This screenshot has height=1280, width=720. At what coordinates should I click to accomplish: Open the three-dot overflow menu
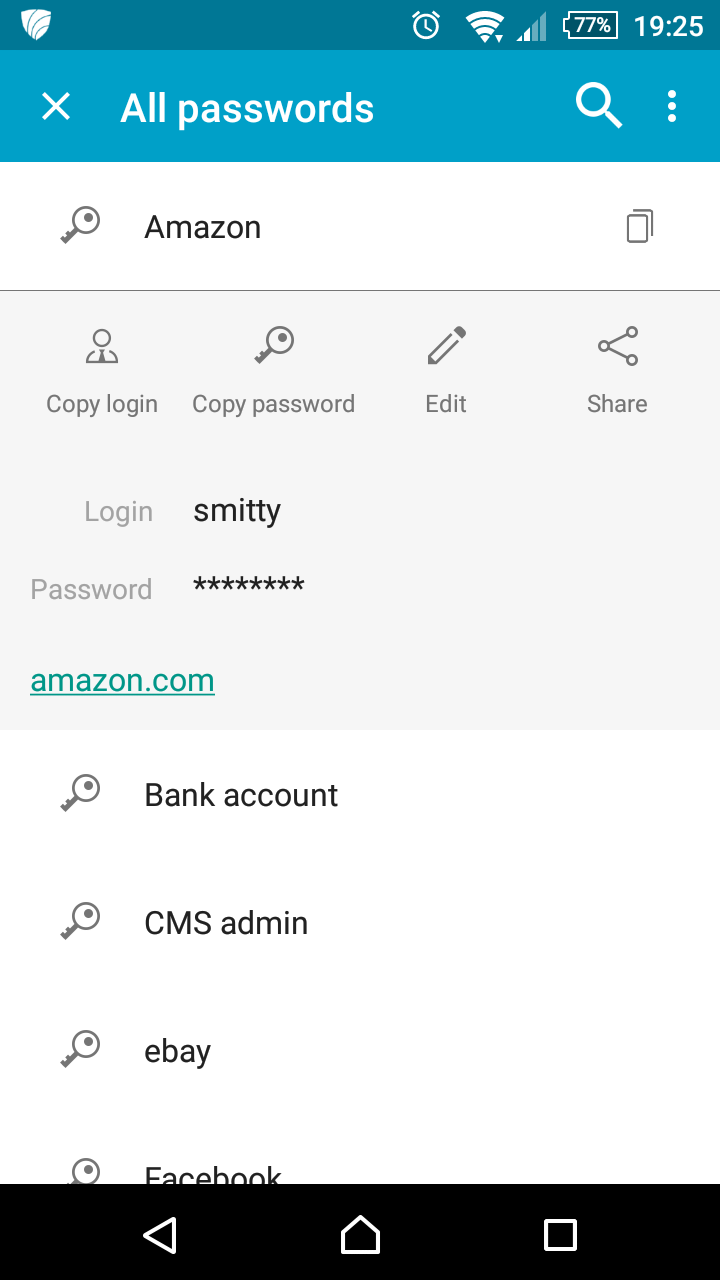click(672, 107)
